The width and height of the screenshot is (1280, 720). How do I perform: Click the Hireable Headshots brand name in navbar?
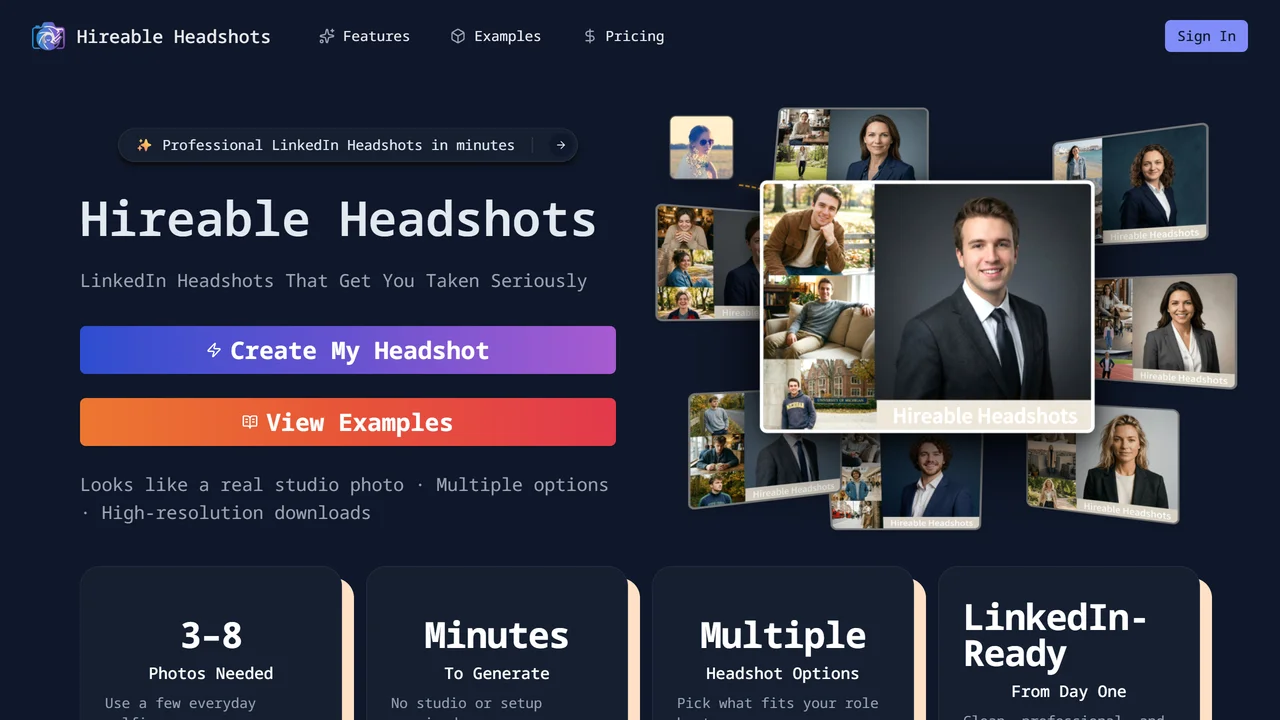click(173, 37)
